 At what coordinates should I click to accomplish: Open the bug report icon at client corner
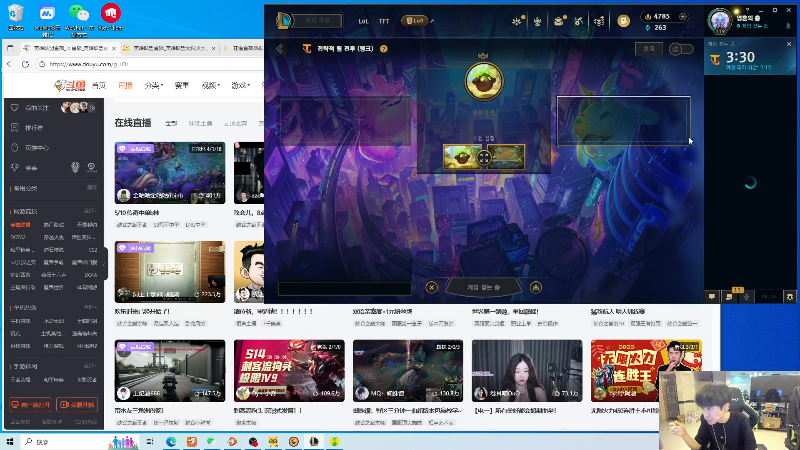pyautogui.click(x=790, y=296)
